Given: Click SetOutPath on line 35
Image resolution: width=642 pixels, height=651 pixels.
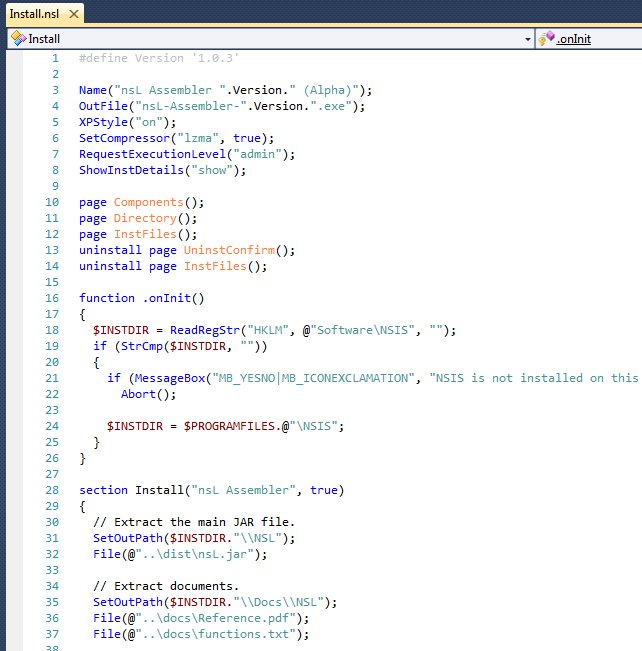Looking at the screenshot, I should [x=128, y=602].
